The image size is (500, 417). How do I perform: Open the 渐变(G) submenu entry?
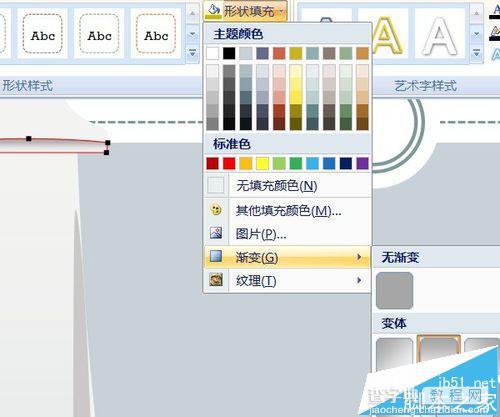[287, 257]
